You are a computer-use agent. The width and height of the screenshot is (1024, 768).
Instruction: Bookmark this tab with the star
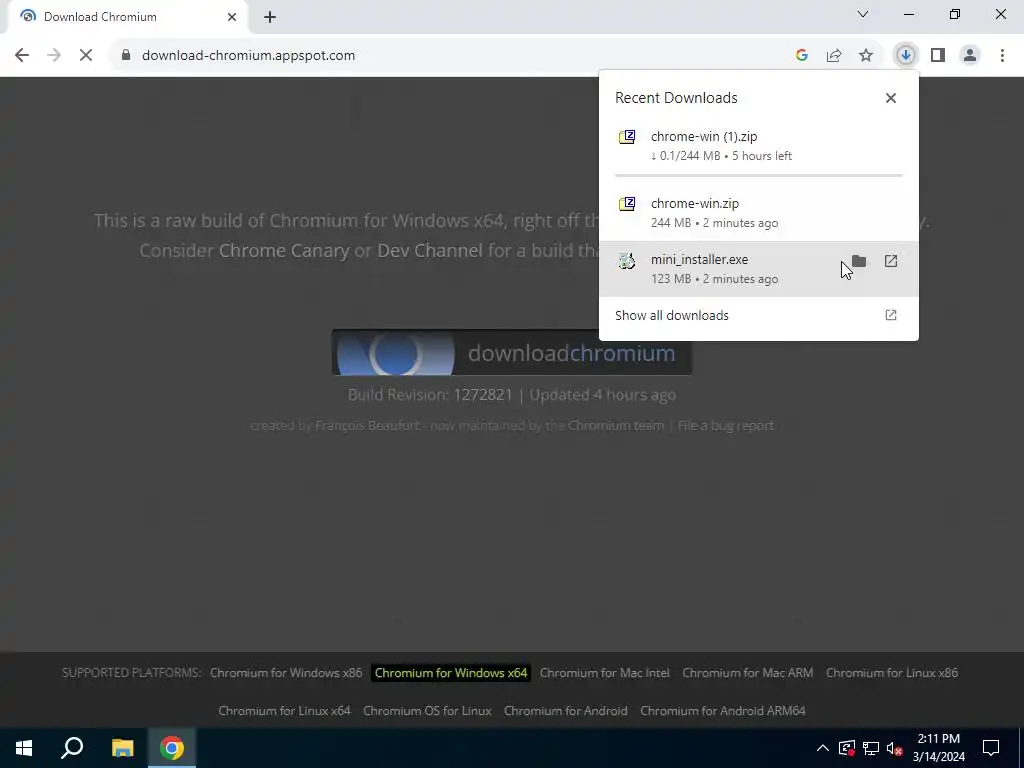tap(866, 56)
